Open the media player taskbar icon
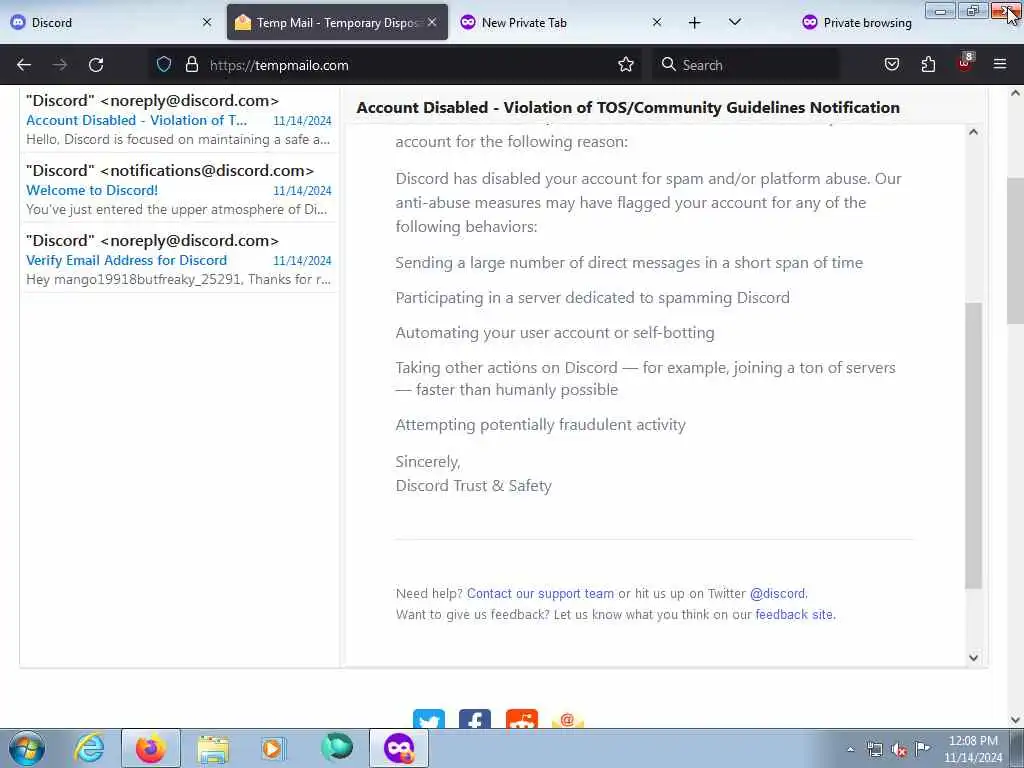 pyautogui.click(x=274, y=748)
